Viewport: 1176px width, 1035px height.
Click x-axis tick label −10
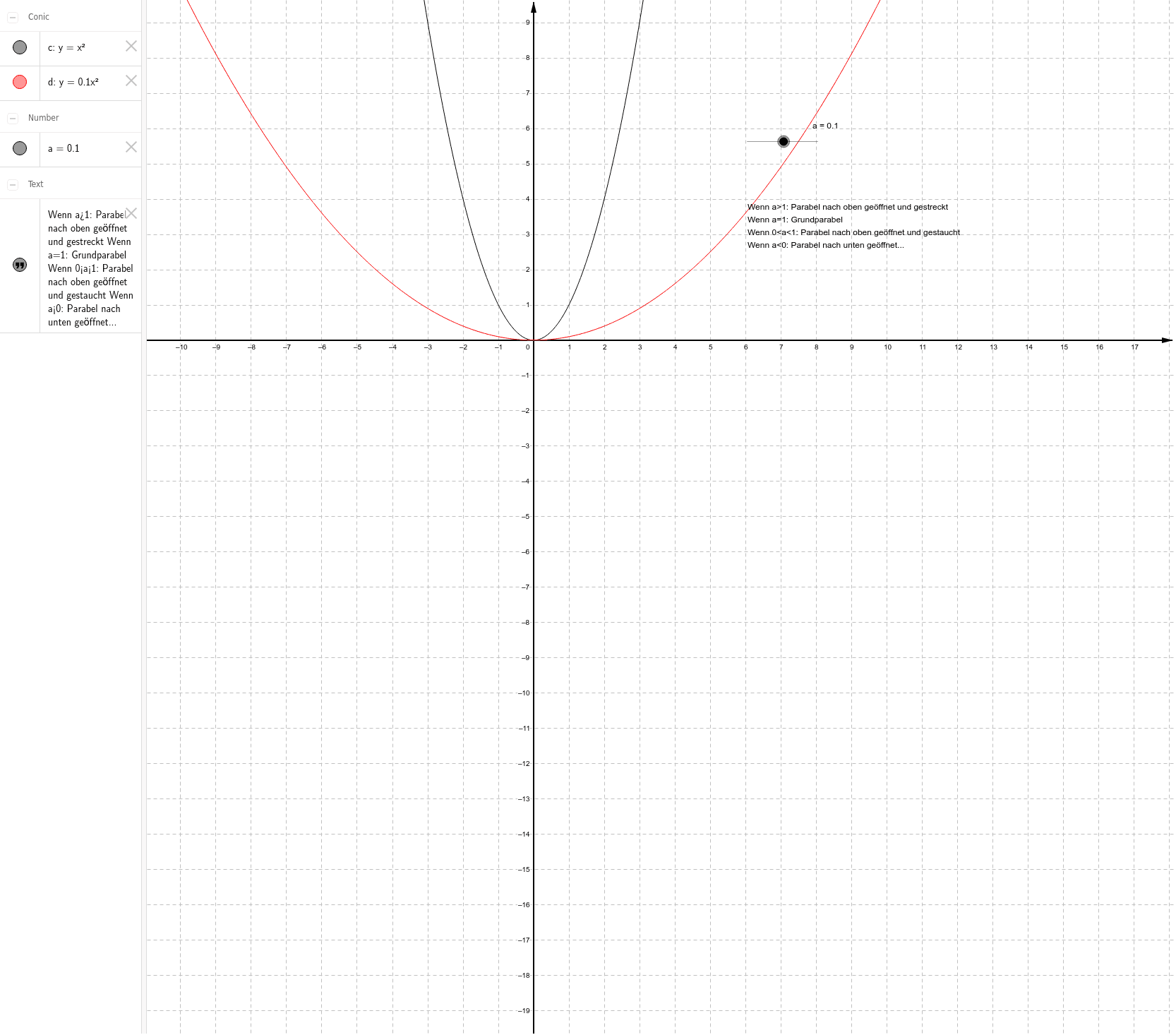[181, 347]
